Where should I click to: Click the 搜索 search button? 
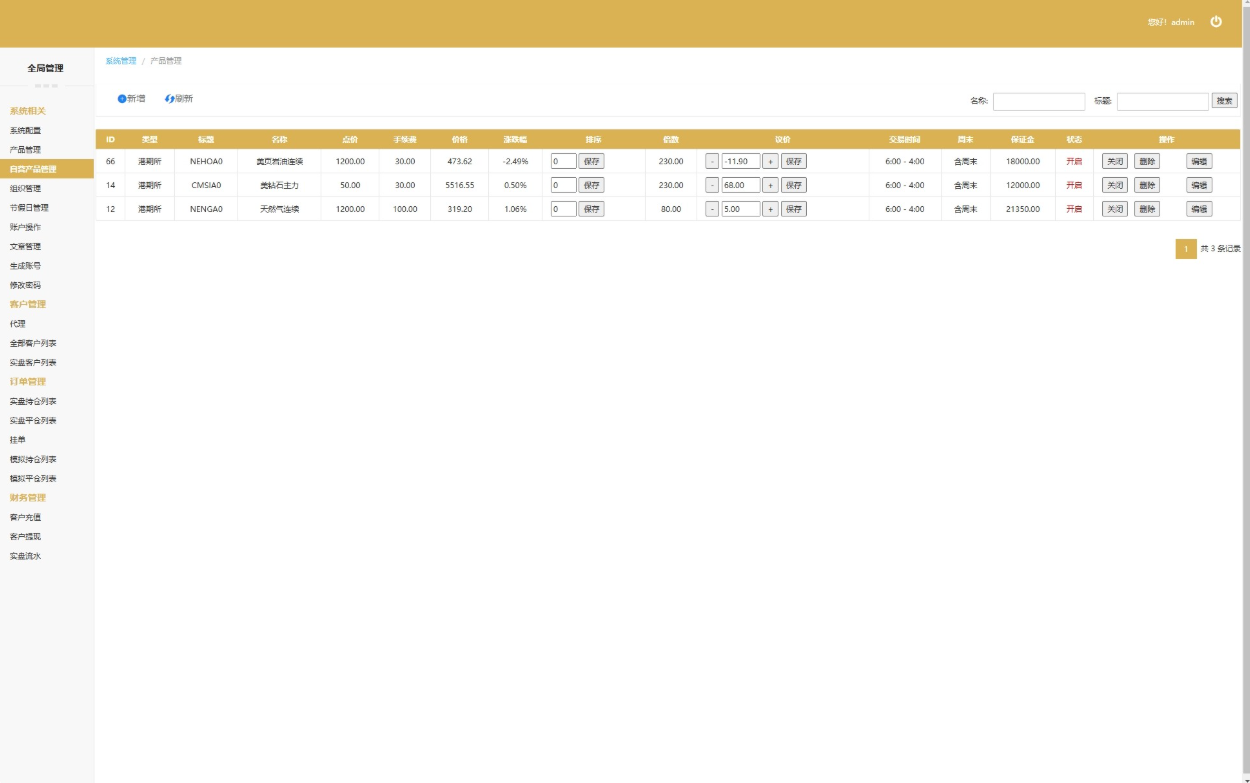point(1224,101)
